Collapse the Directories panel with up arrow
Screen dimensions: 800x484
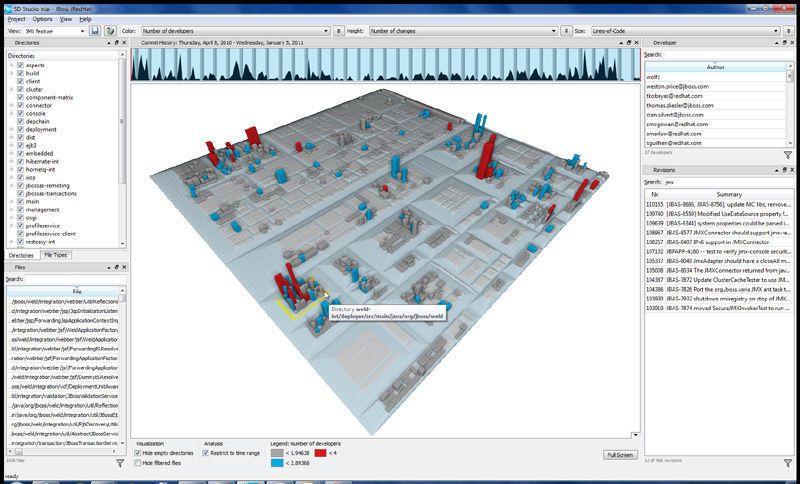(109, 43)
